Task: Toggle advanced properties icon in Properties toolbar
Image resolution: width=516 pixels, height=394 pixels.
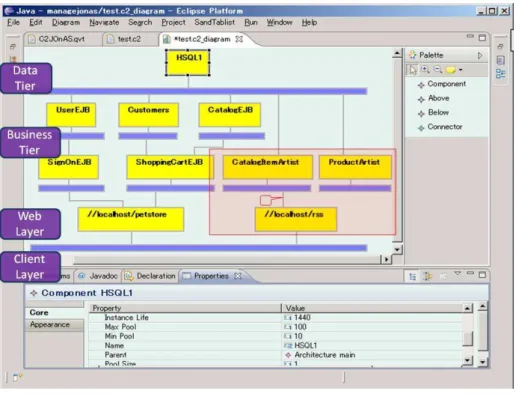Action: pyautogui.click(x=427, y=276)
